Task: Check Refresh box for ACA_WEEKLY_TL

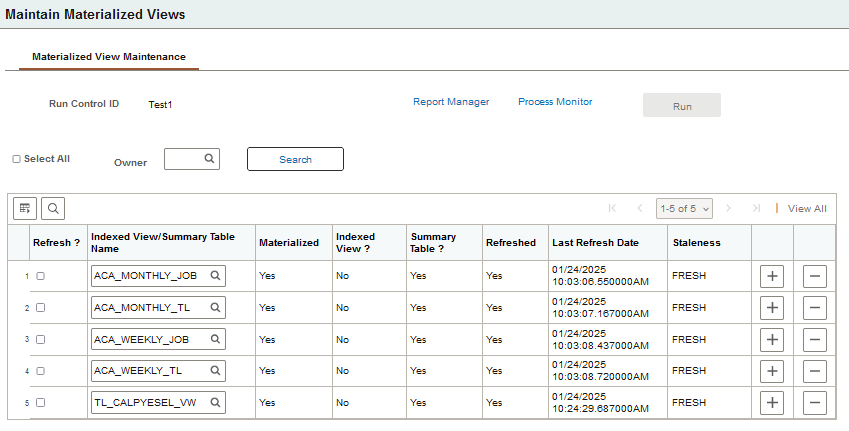Action: point(40,371)
